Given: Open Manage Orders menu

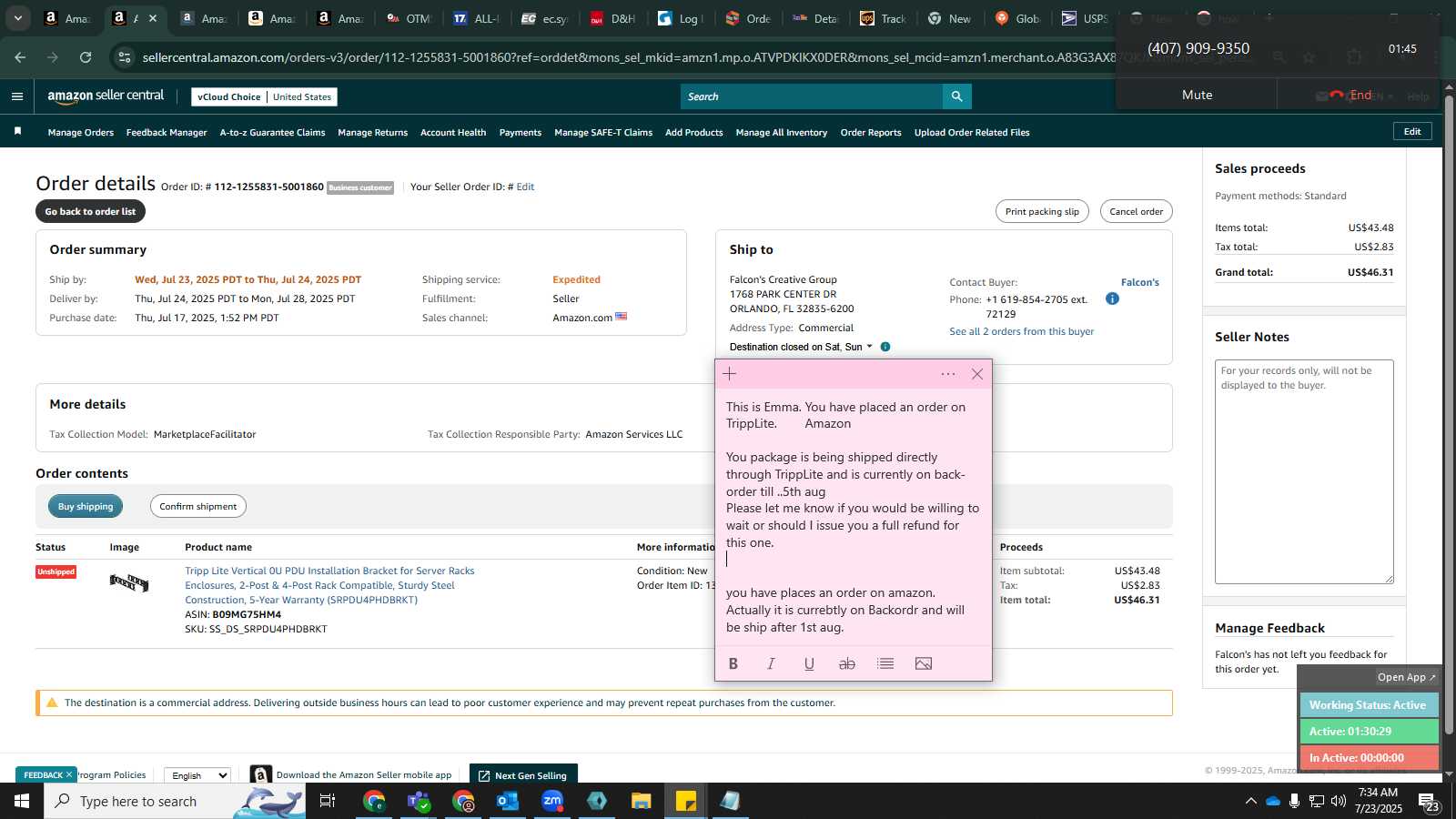Looking at the screenshot, I should click(81, 133).
